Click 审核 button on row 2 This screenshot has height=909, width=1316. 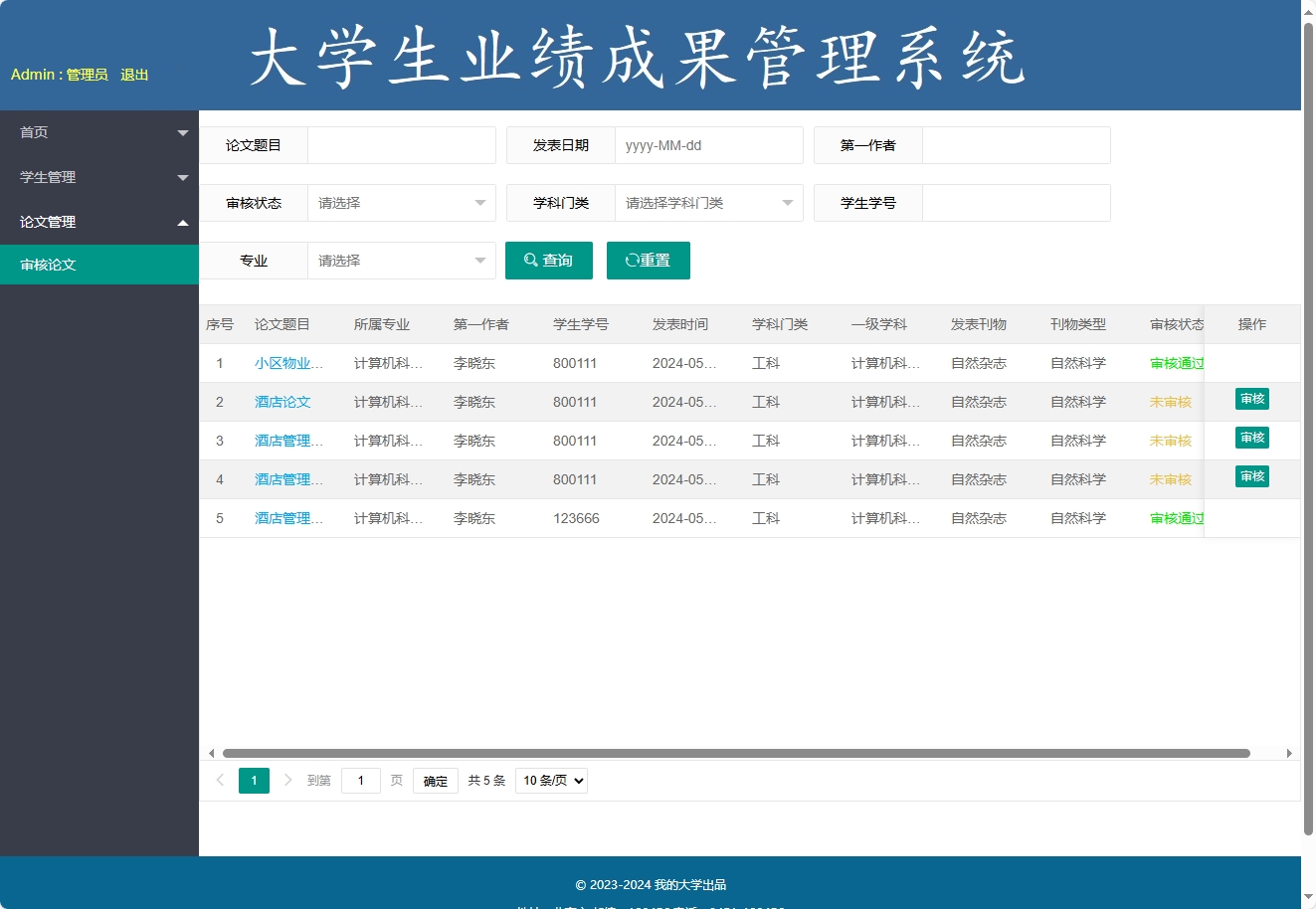click(1251, 398)
